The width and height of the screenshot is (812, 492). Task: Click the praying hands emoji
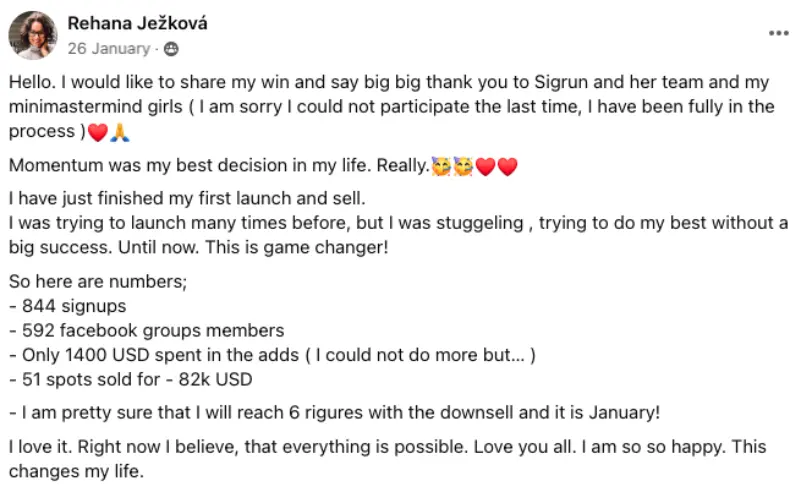pyautogui.click(x=119, y=132)
